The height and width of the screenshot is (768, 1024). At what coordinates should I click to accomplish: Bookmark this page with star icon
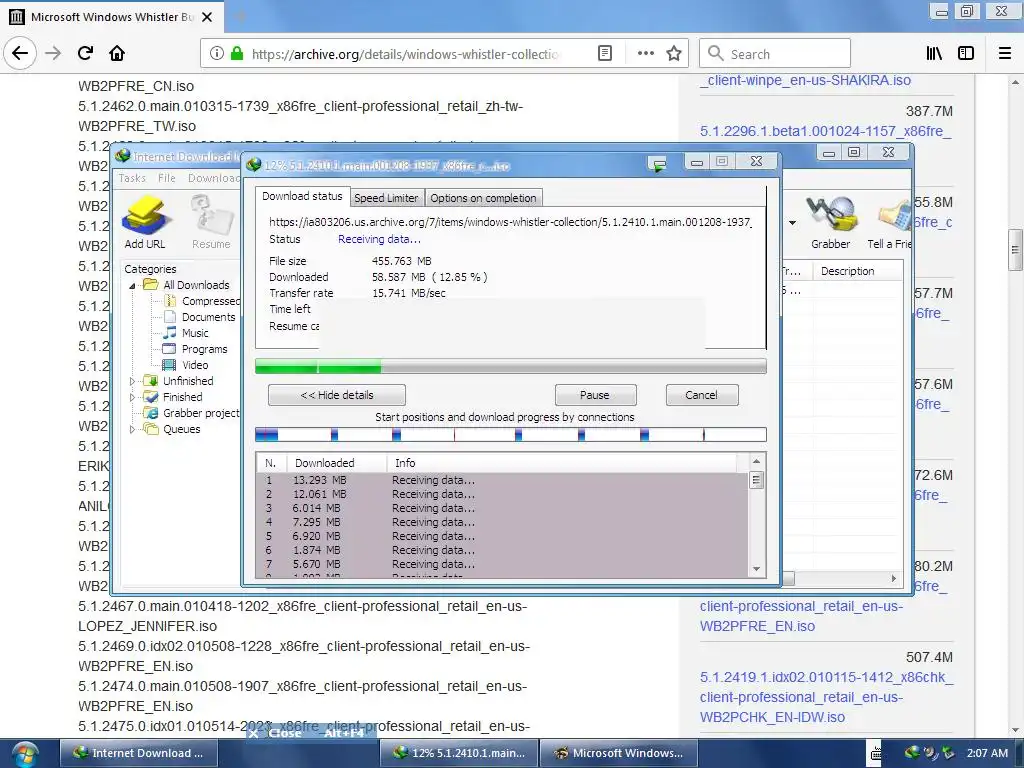pos(674,54)
